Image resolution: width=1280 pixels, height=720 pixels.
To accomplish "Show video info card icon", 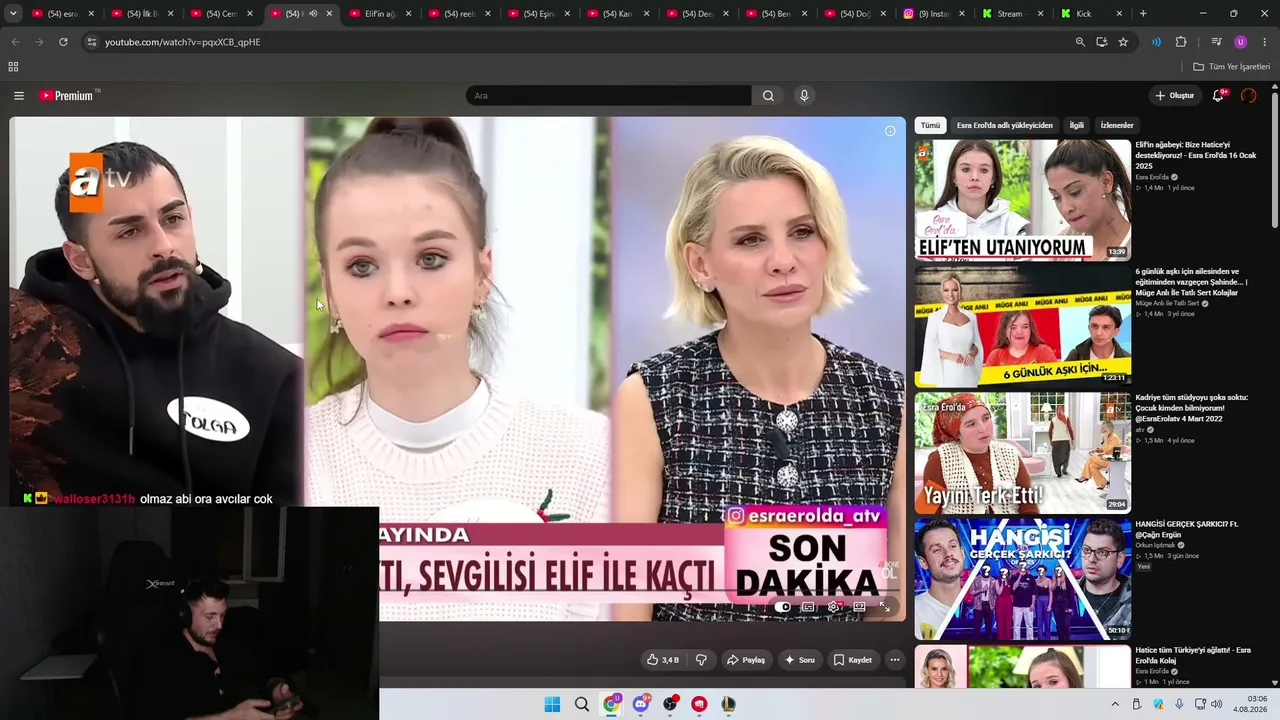I will (890, 131).
